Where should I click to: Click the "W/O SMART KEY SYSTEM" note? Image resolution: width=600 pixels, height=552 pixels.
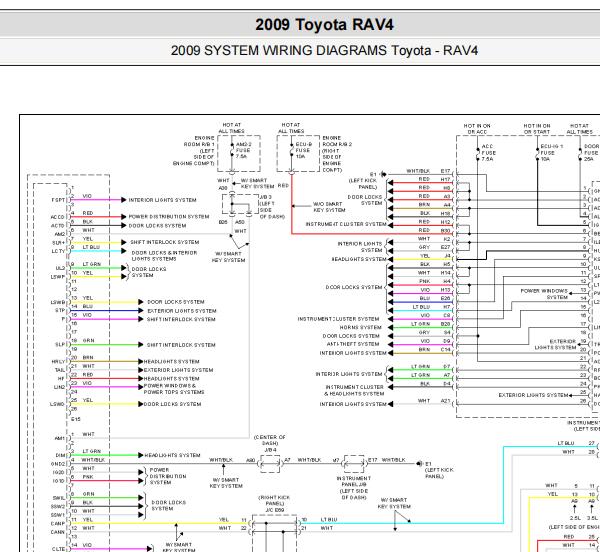tap(329, 207)
